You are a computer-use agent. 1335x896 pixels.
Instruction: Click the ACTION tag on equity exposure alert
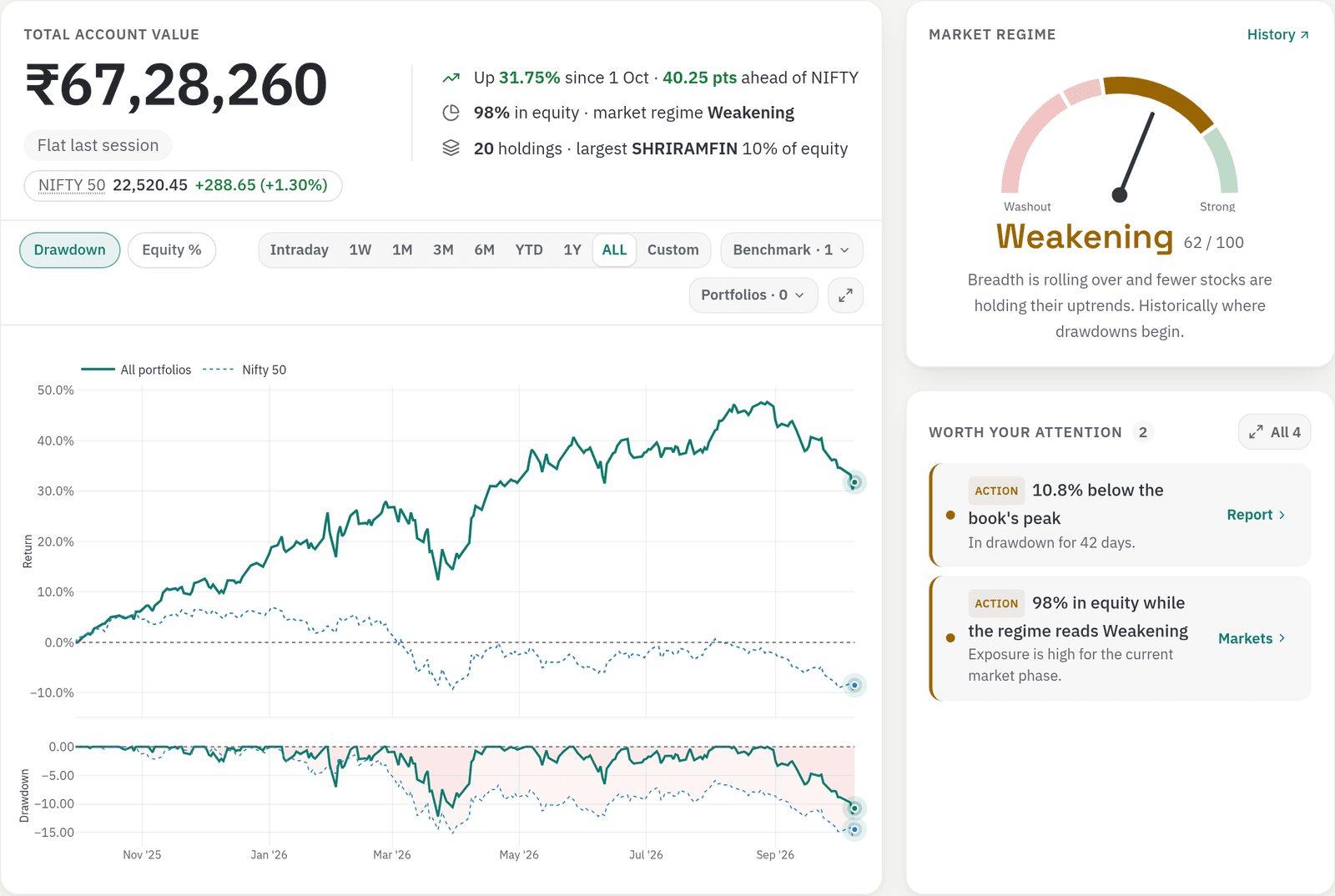pyautogui.click(x=996, y=603)
